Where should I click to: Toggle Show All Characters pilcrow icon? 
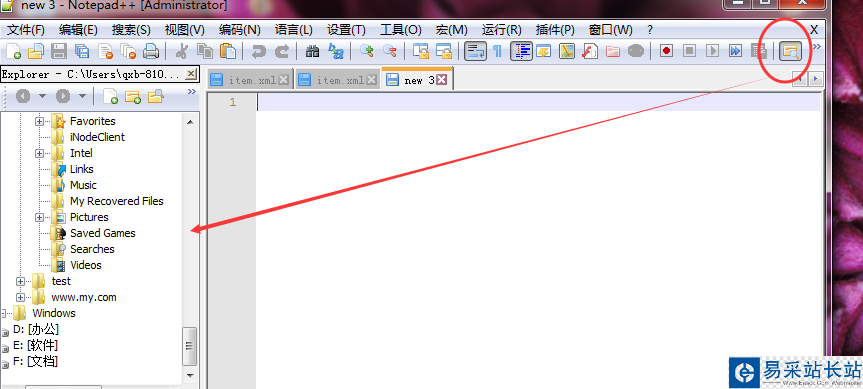click(497, 51)
